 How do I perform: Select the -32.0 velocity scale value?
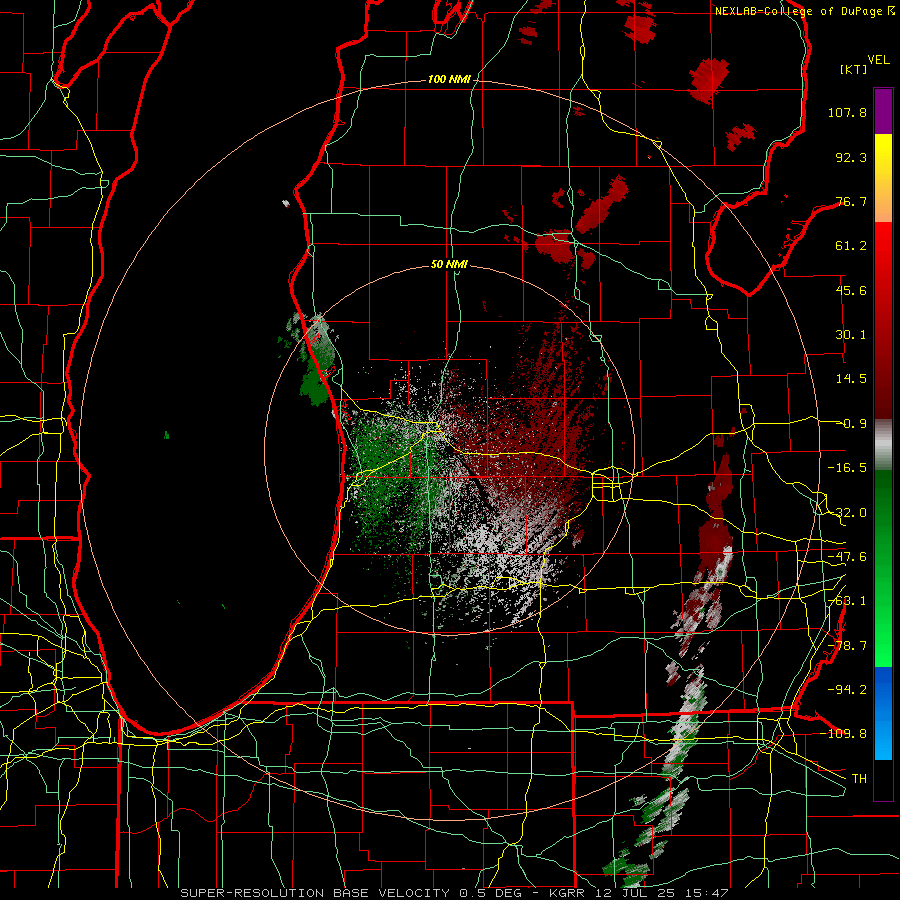pos(847,513)
